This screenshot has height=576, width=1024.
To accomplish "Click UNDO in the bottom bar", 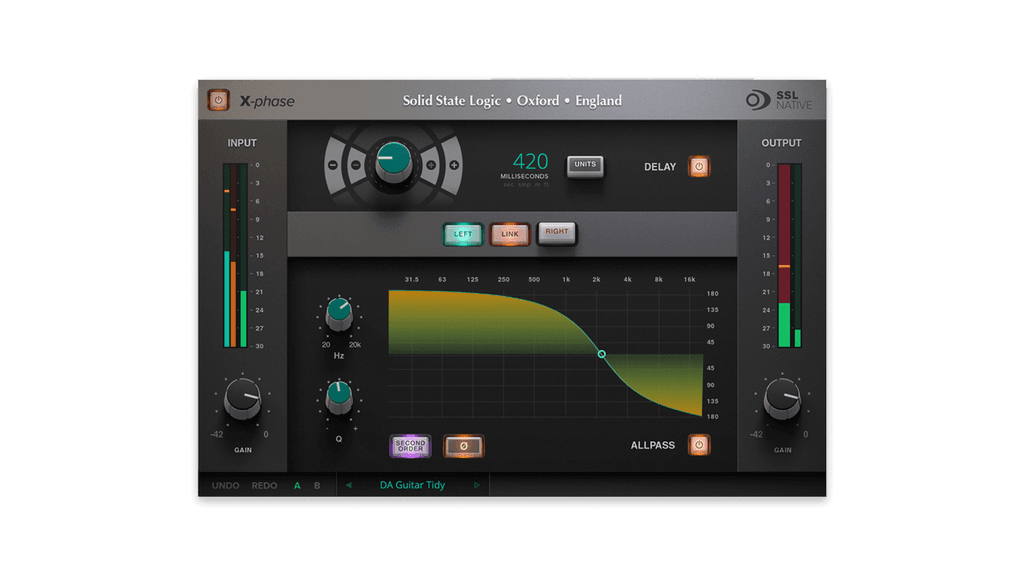I will click(225, 485).
